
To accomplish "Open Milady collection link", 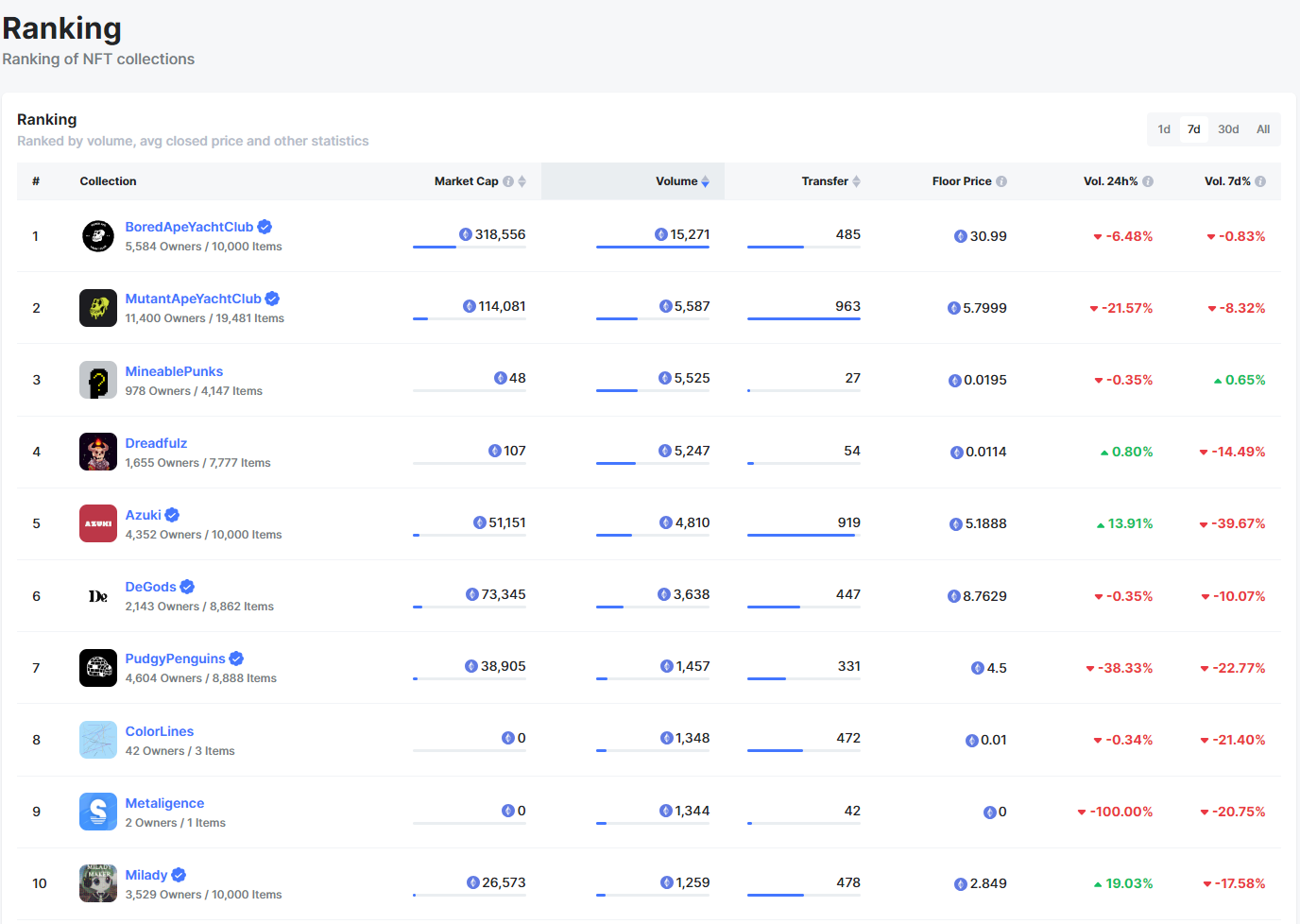I will pyautogui.click(x=145, y=875).
